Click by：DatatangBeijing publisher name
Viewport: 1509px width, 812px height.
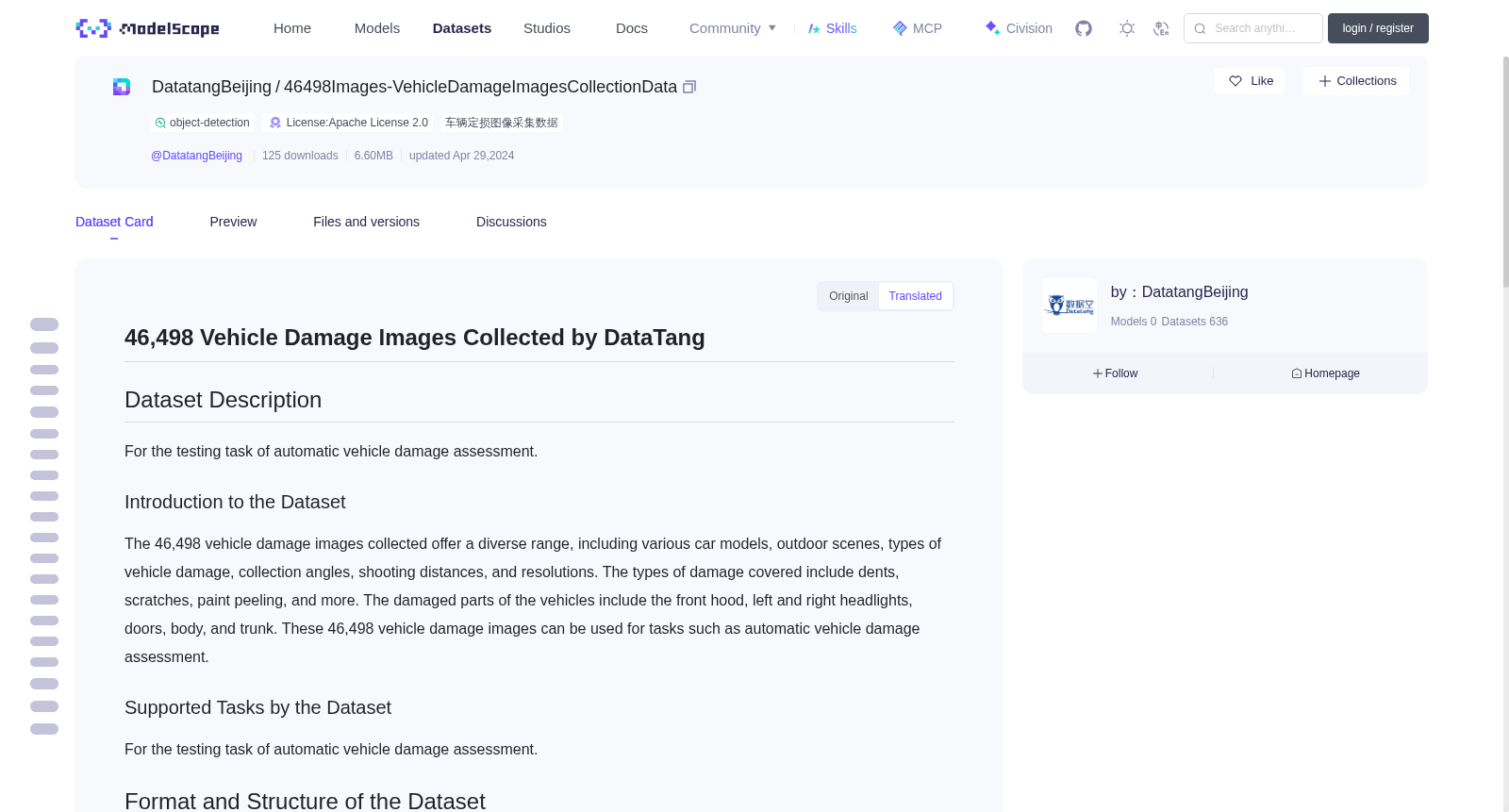1179,292
